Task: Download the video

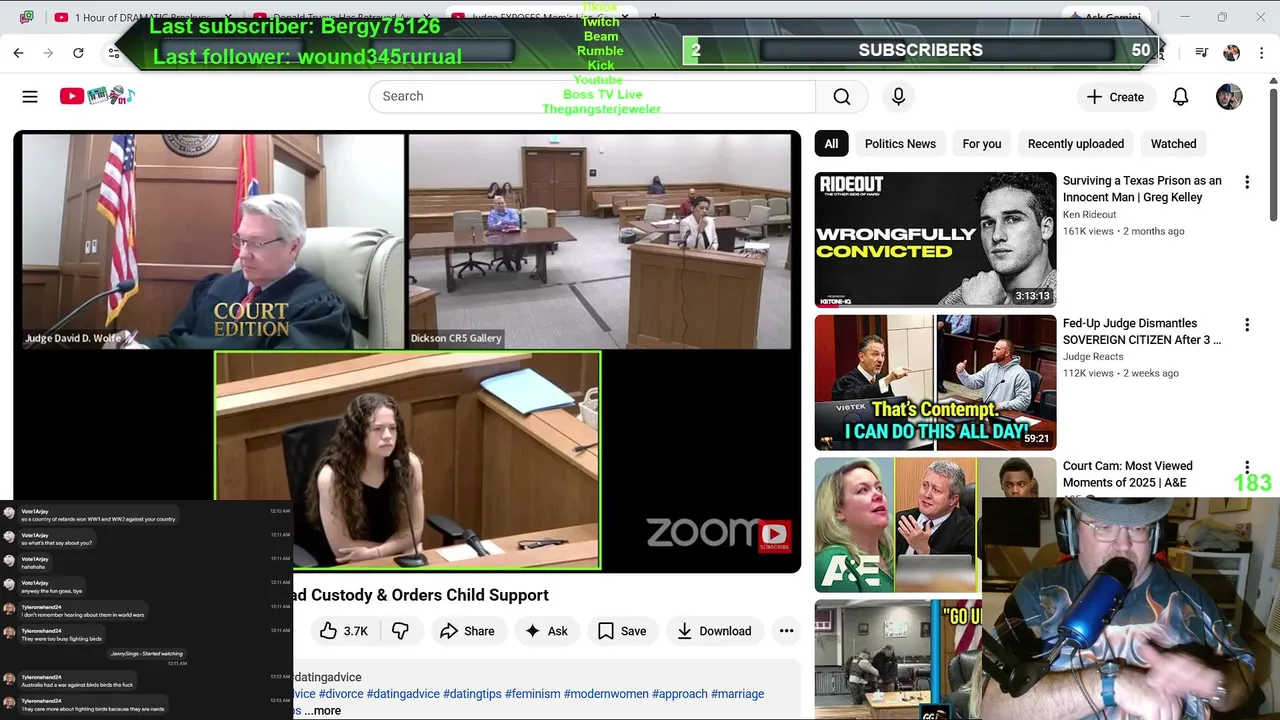Action: click(714, 631)
